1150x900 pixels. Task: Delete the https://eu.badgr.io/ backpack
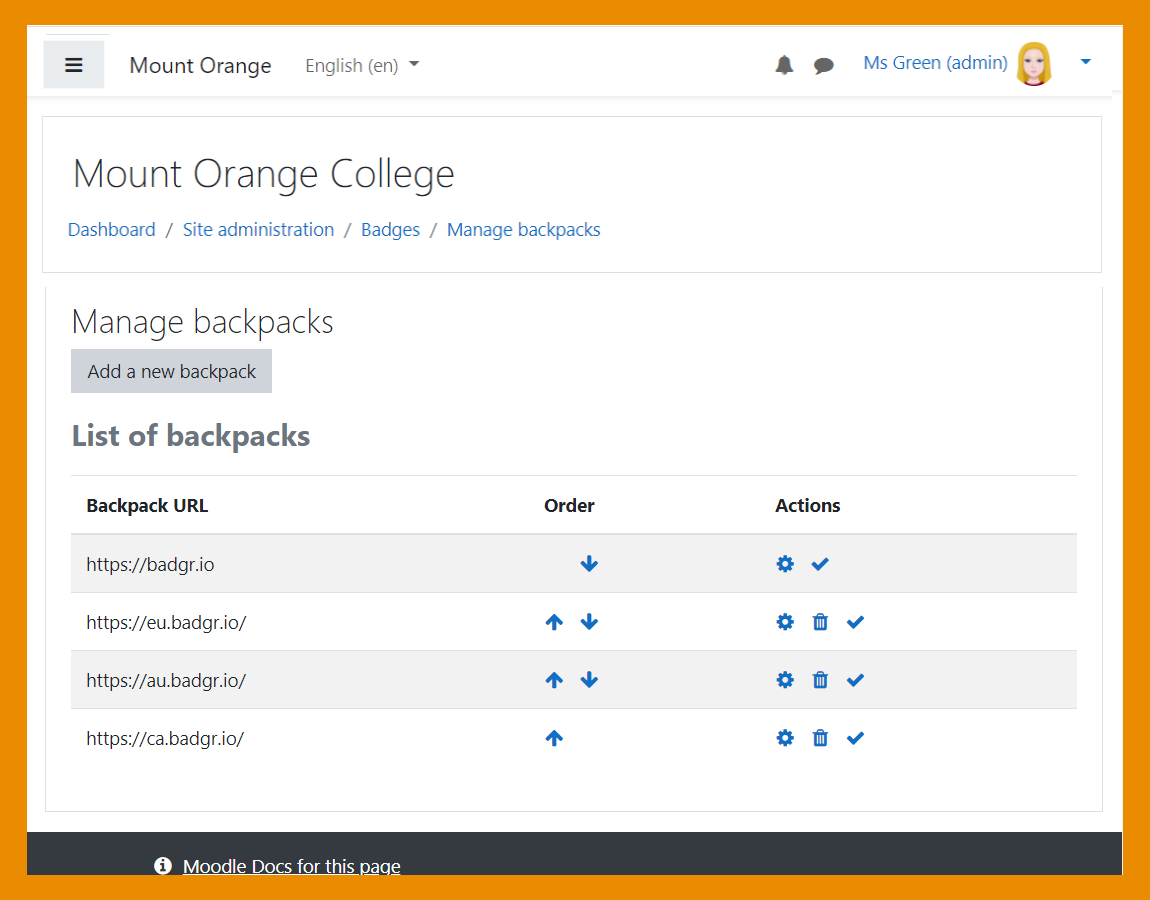[x=820, y=621]
